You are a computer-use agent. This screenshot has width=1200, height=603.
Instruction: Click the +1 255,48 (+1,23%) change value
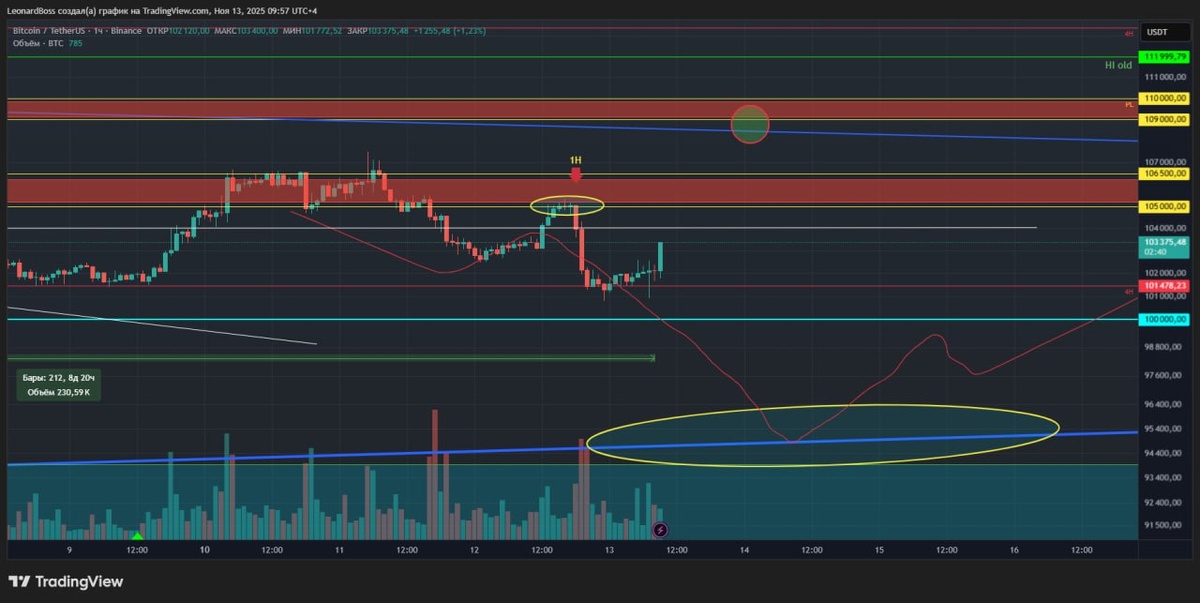click(x=450, y=31)
